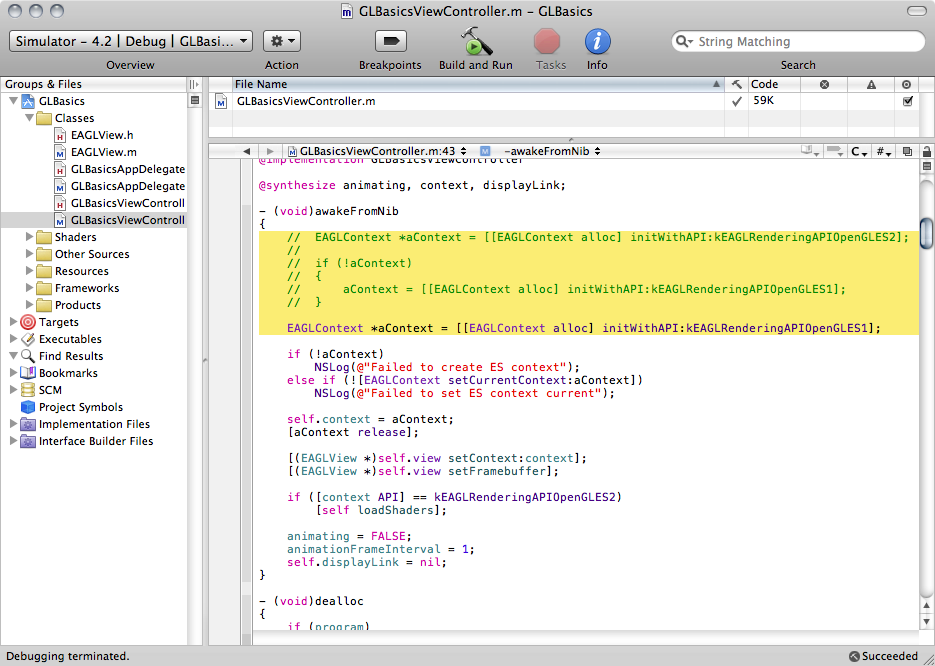The width and height of the screenshot is (935, 666).
Task: Click the Code column header
Action: point(774,85)
